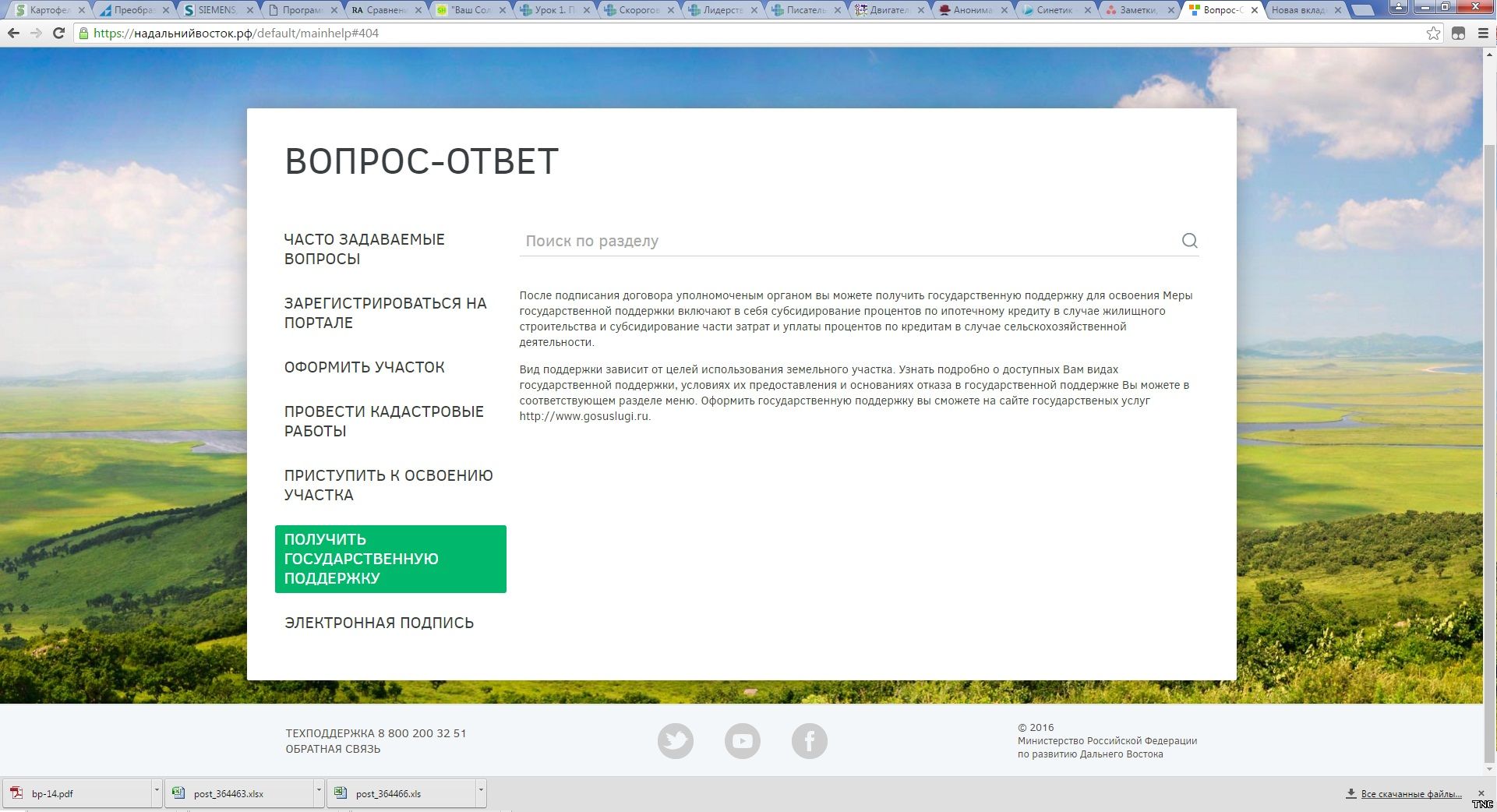Open the browser extension icon beside the star
Screen dimensions: 1497x812
(x=1458, y=34)
